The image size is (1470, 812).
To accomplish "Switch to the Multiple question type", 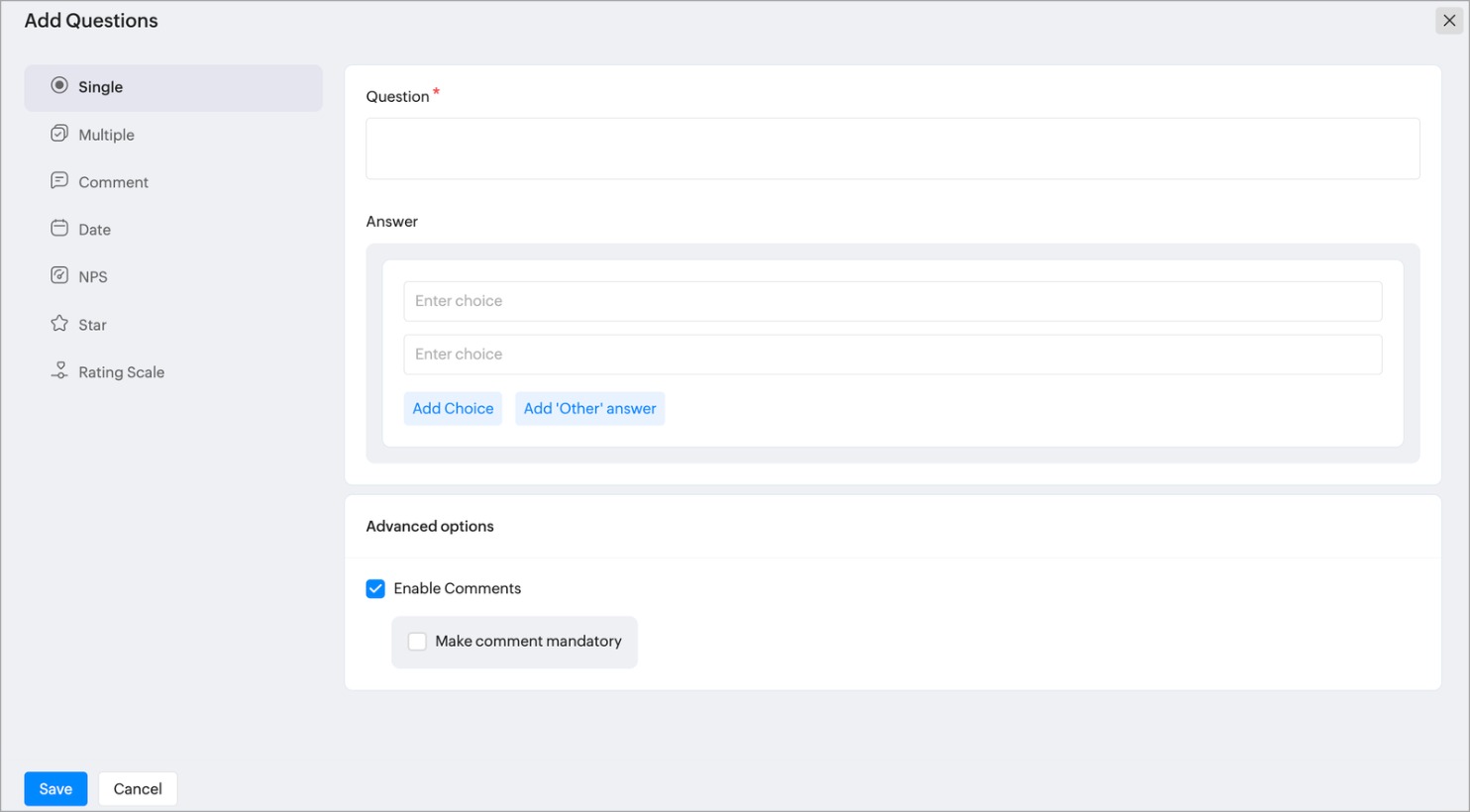I will point(106,135).
